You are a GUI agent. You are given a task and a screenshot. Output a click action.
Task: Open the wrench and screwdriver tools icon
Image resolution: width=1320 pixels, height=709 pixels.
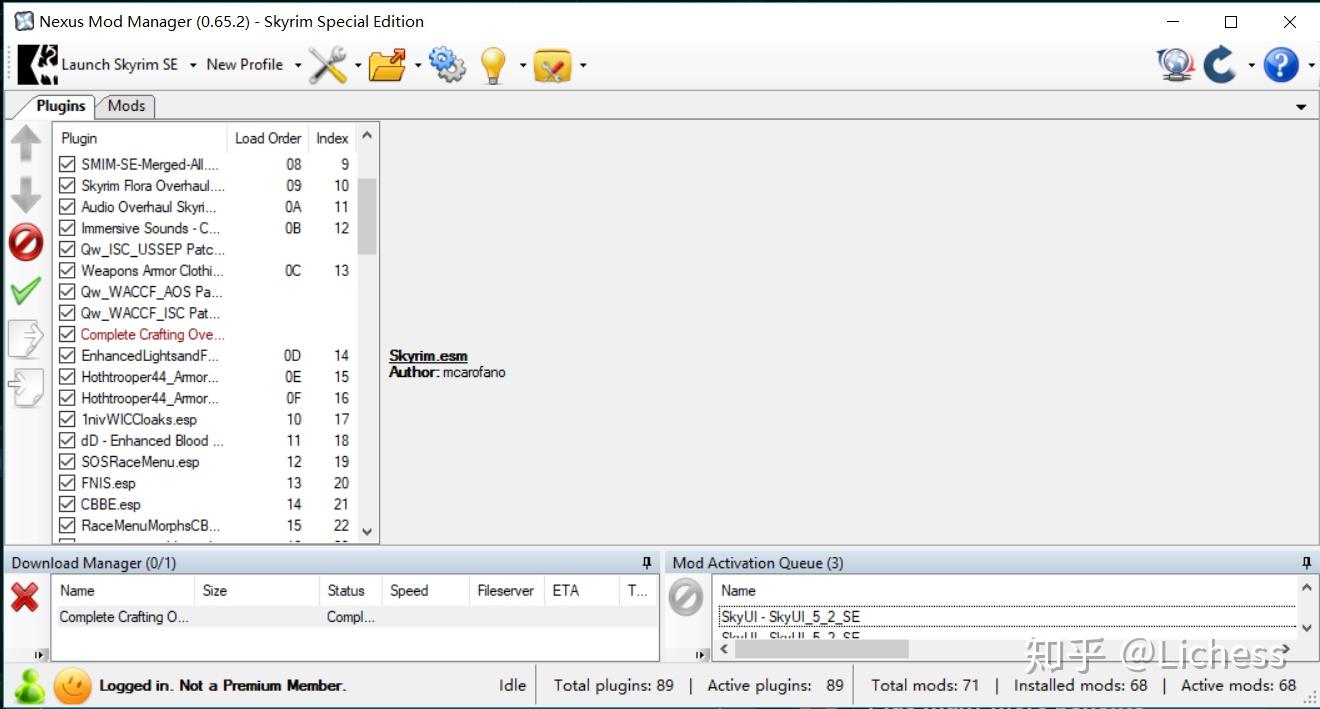(327, 65)
